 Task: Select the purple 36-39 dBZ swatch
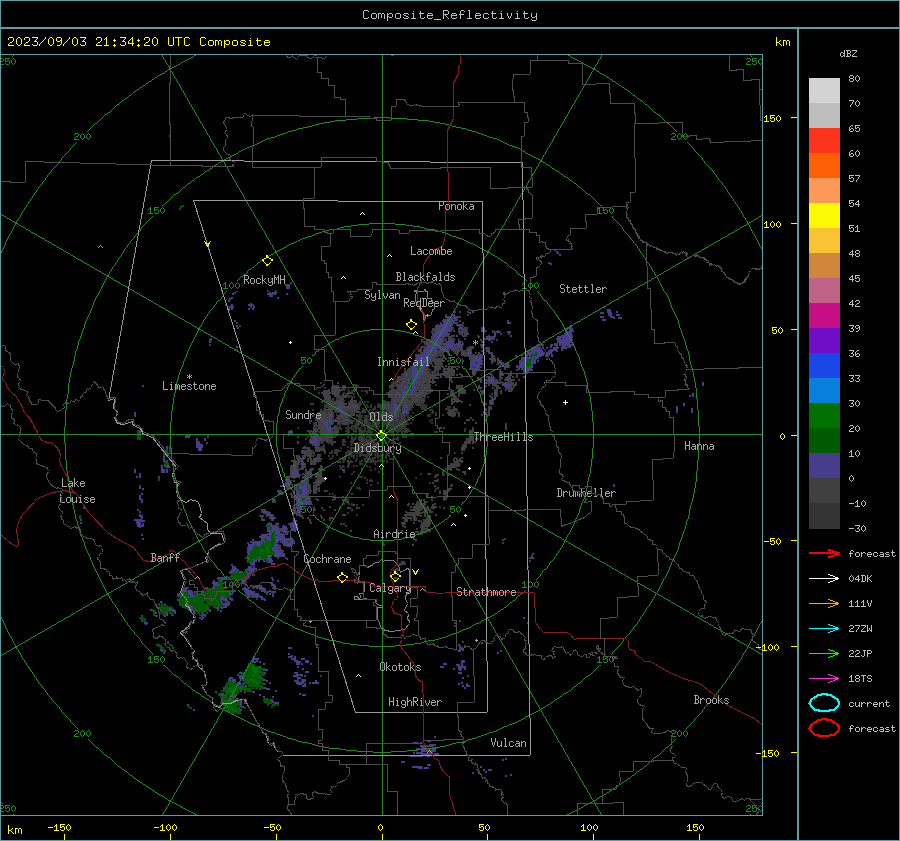tap(824, 340)
